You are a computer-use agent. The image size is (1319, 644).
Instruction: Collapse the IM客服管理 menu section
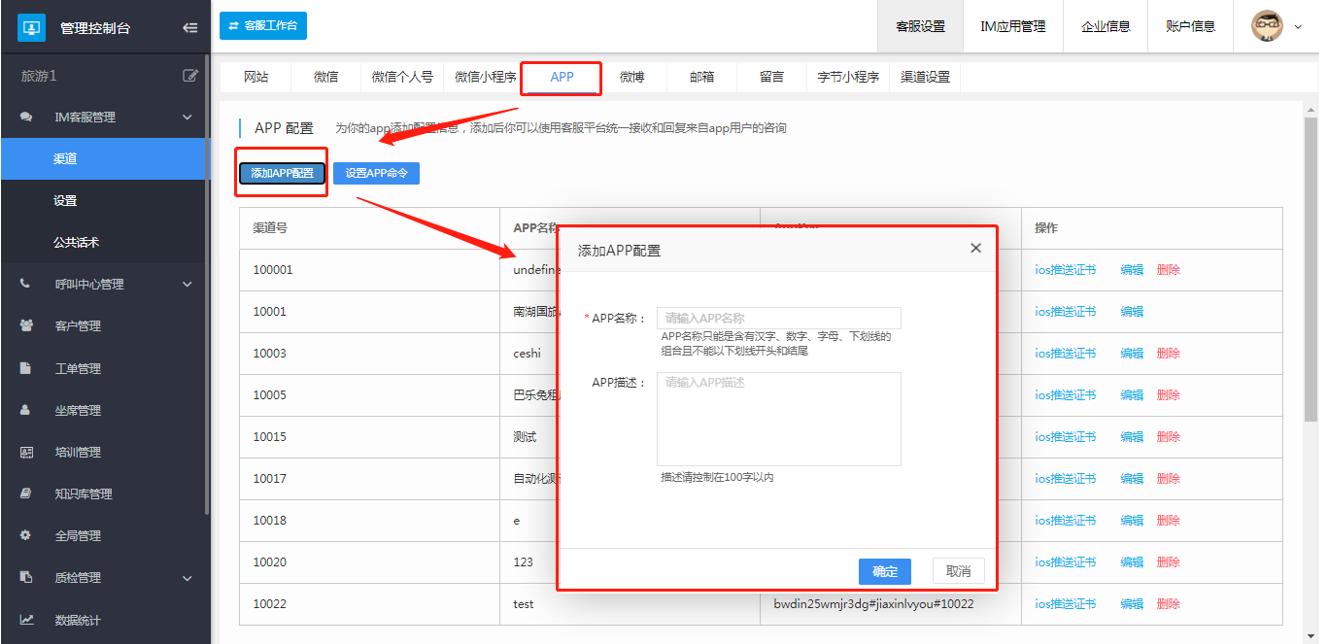point(186,117)
